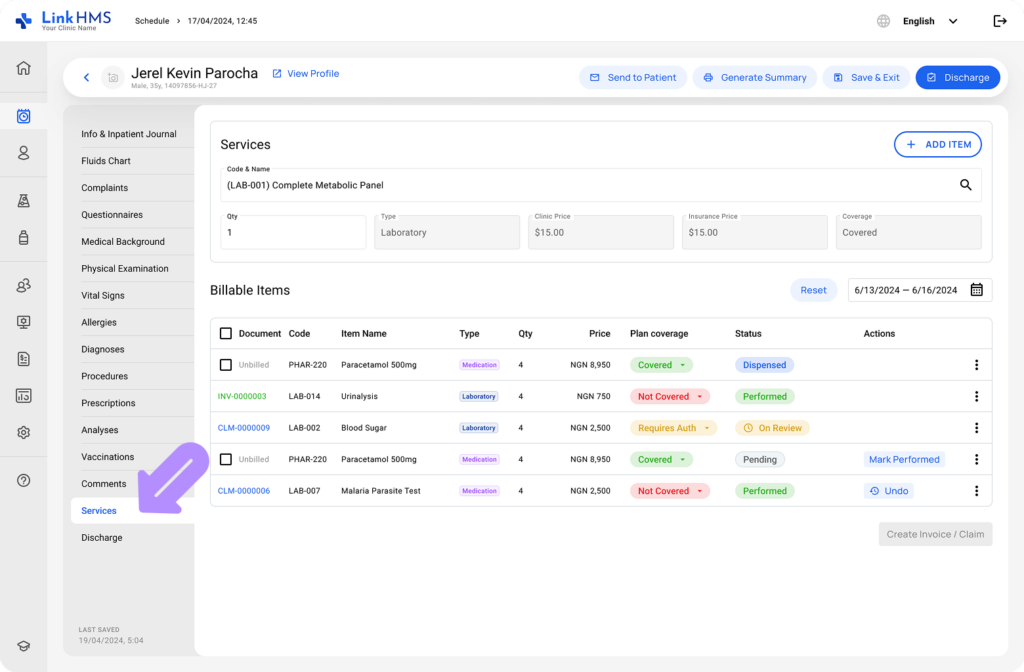The width and height of the screenshot is (1024, 672).
Task: Open the Fluids Chart section
Action: click(x=106, y=161)
